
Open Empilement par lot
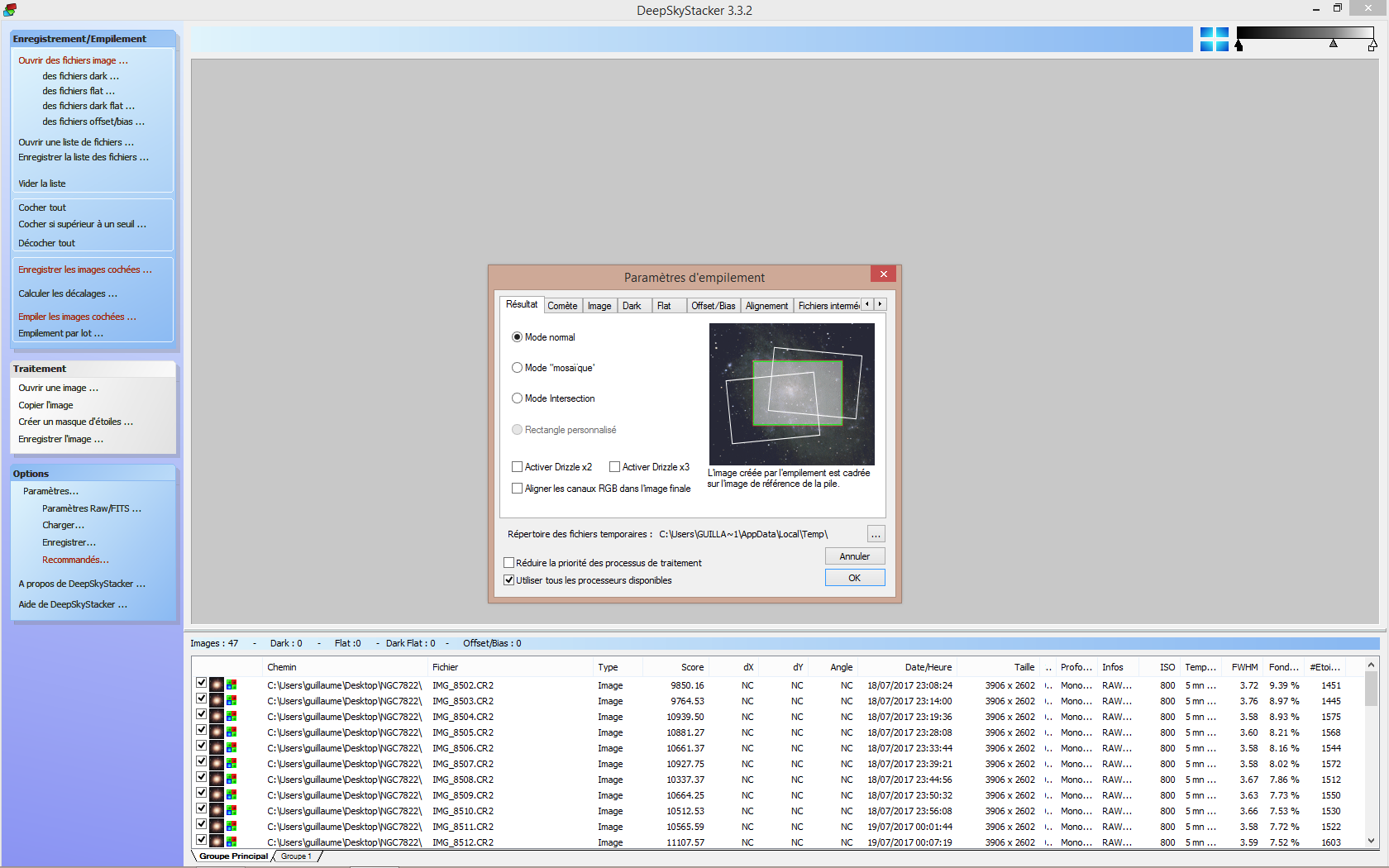point(60,333)
